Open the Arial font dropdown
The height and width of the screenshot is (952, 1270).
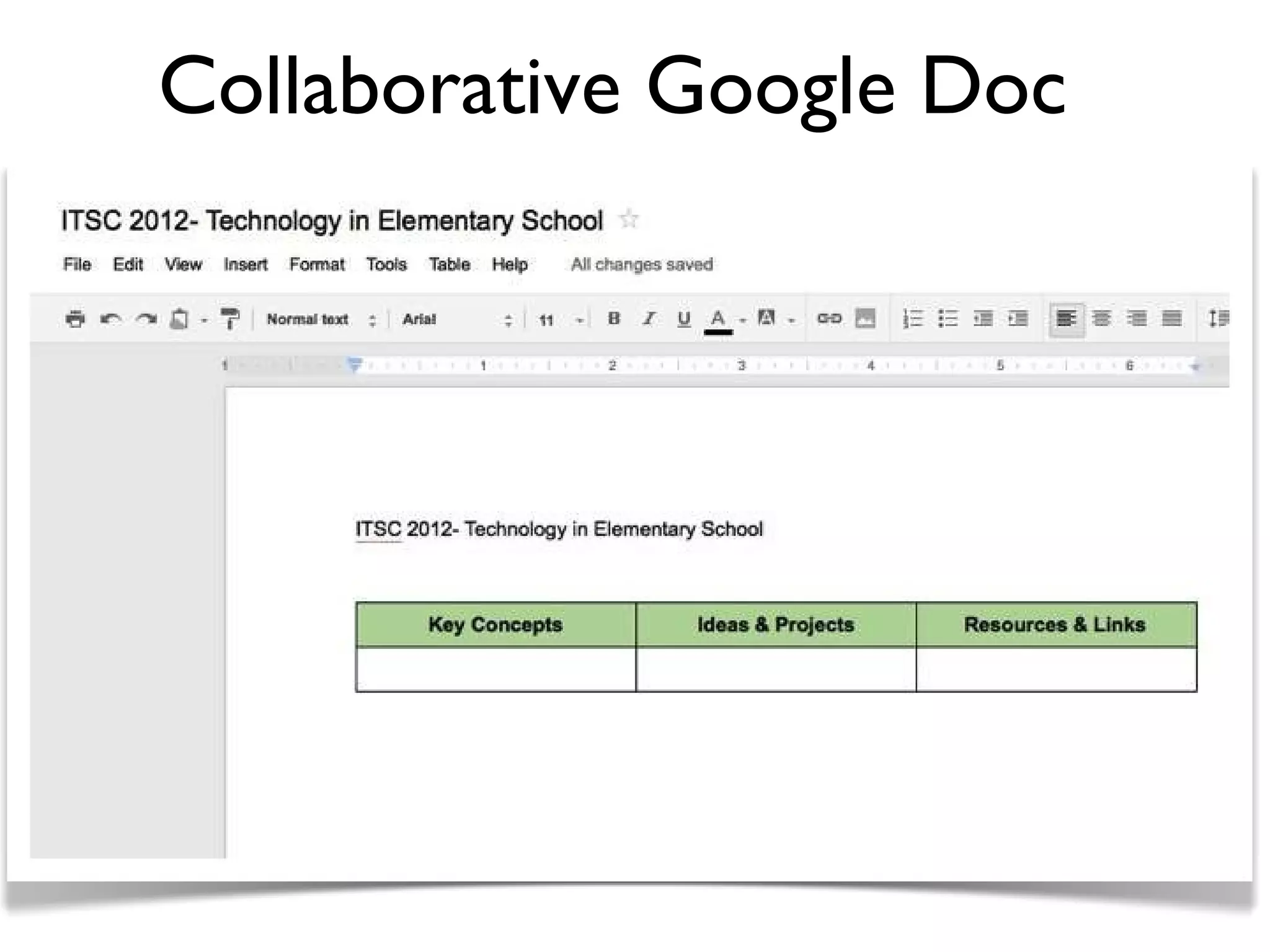[457, 319]
